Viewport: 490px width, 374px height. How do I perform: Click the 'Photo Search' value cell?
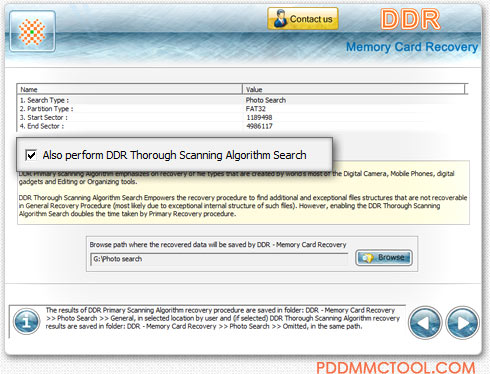tap(266, 100)
